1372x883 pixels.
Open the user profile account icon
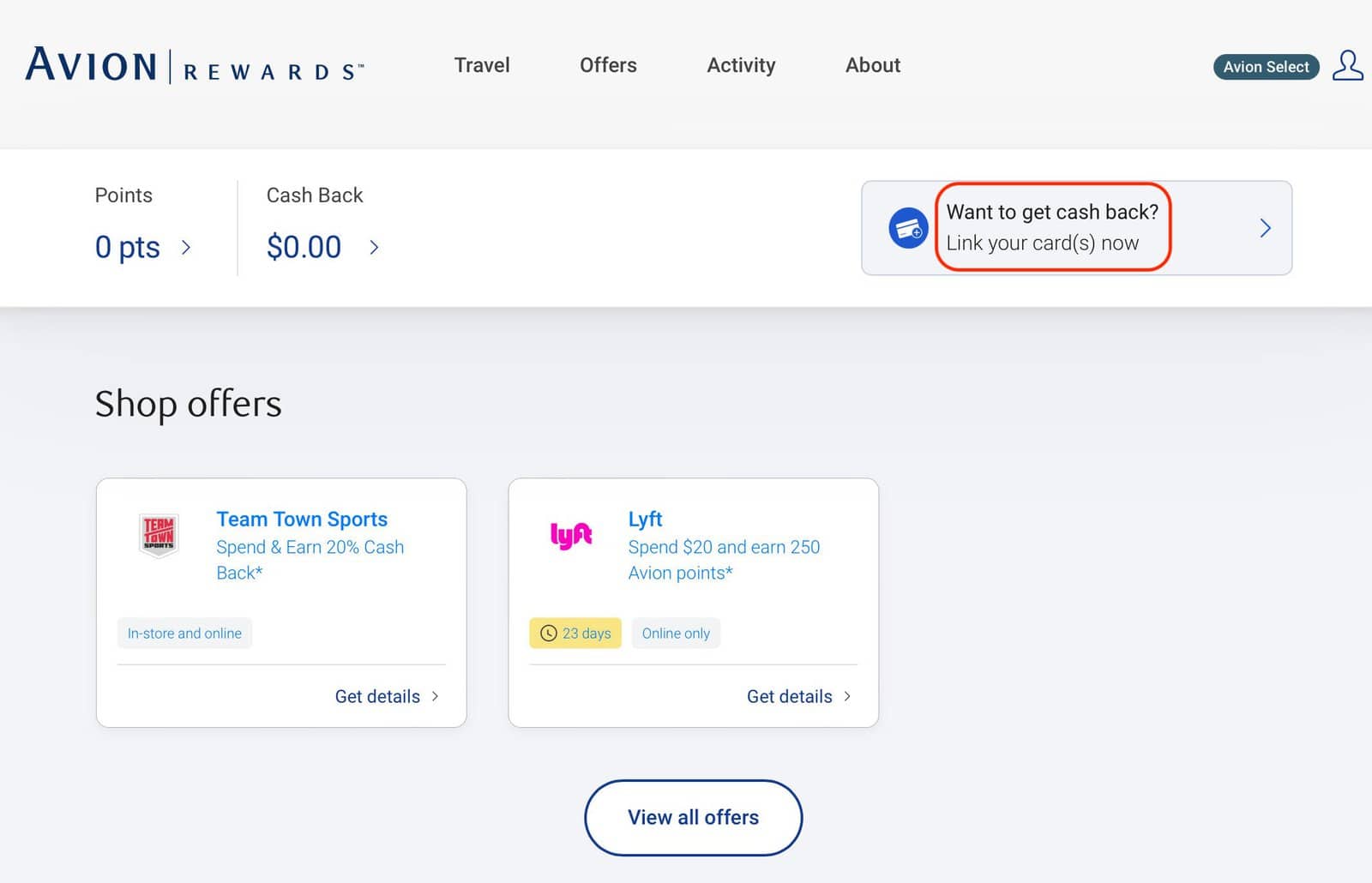[1347, 65]
